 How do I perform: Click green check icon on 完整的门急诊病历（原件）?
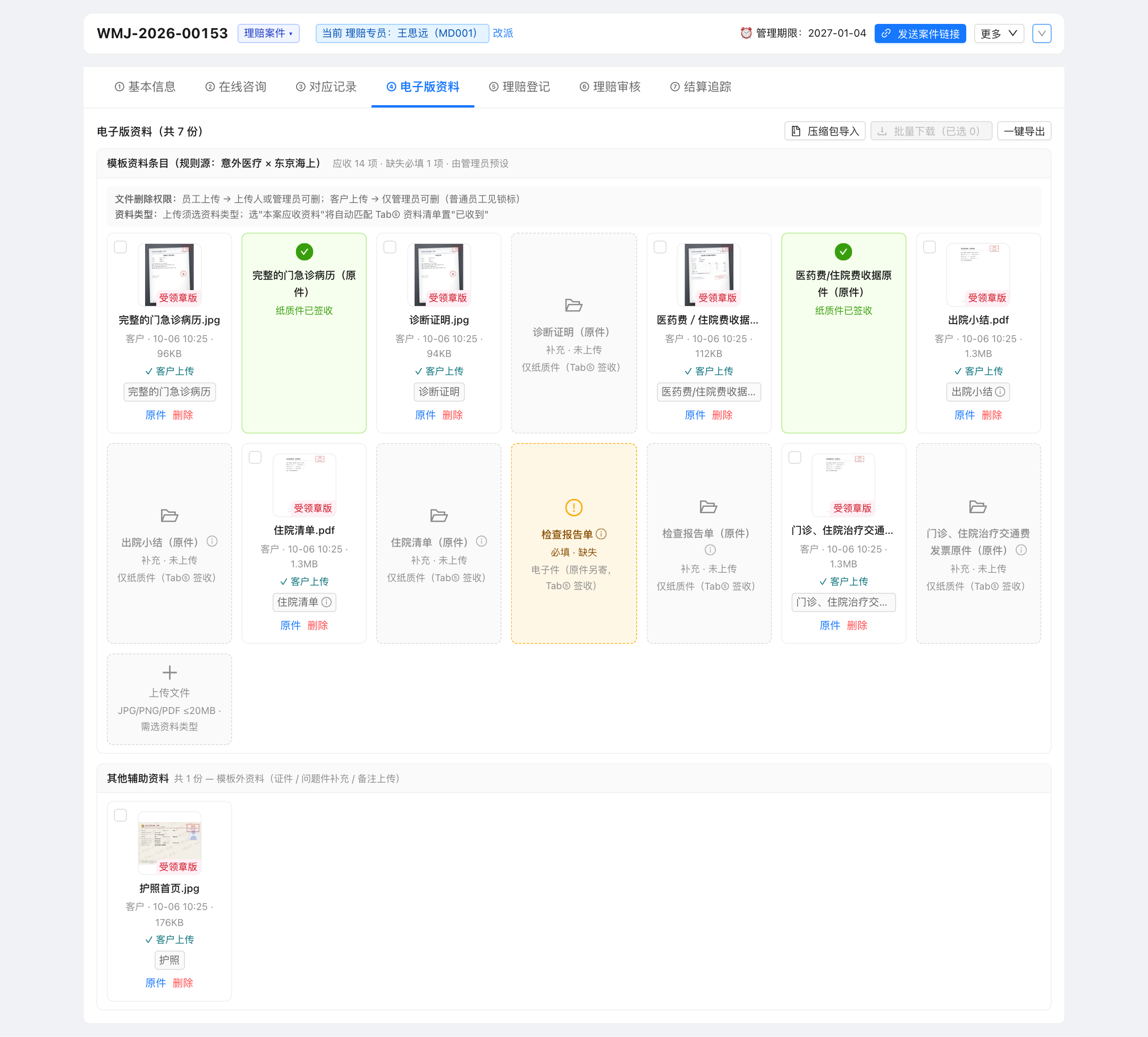(x=305, y=252)
